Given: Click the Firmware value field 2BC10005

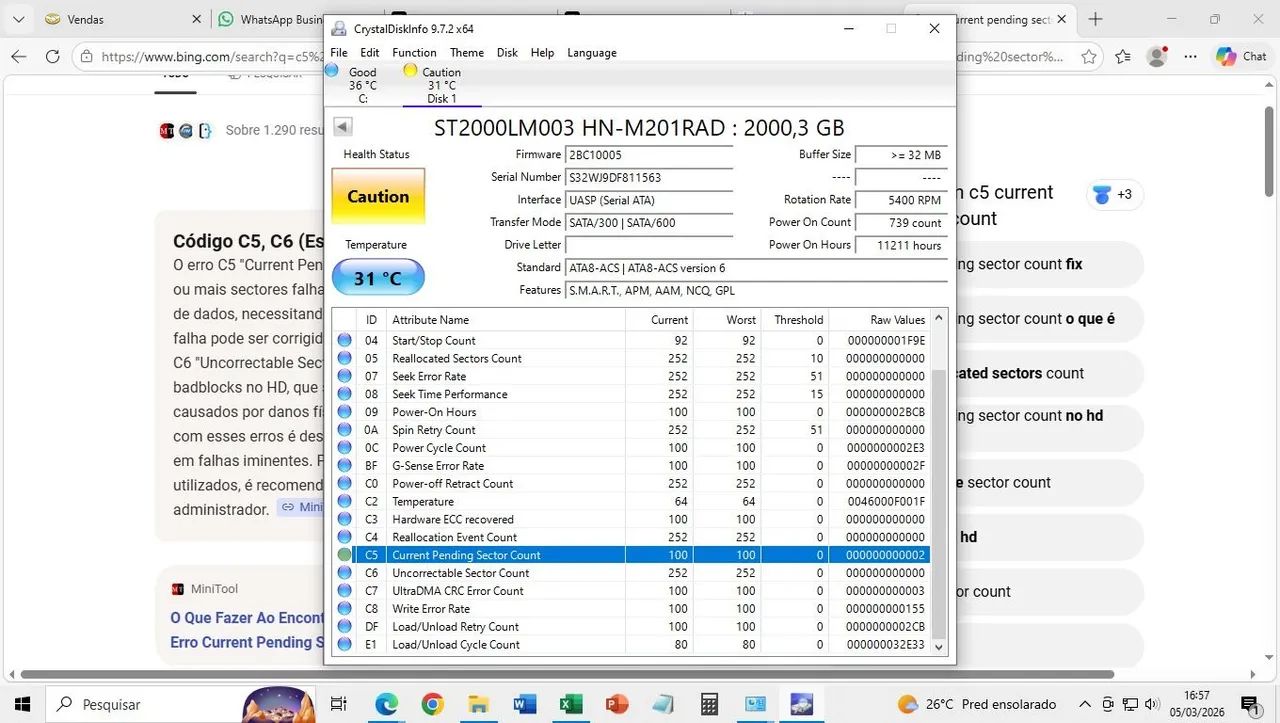Looking at the screenshot, I should coord(649,155).
